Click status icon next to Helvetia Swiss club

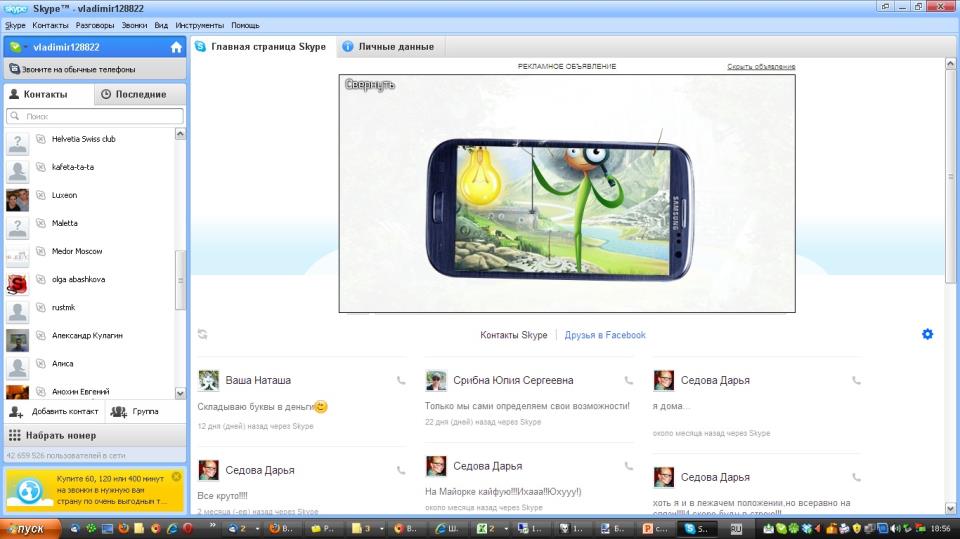click(x=40, y=139)
